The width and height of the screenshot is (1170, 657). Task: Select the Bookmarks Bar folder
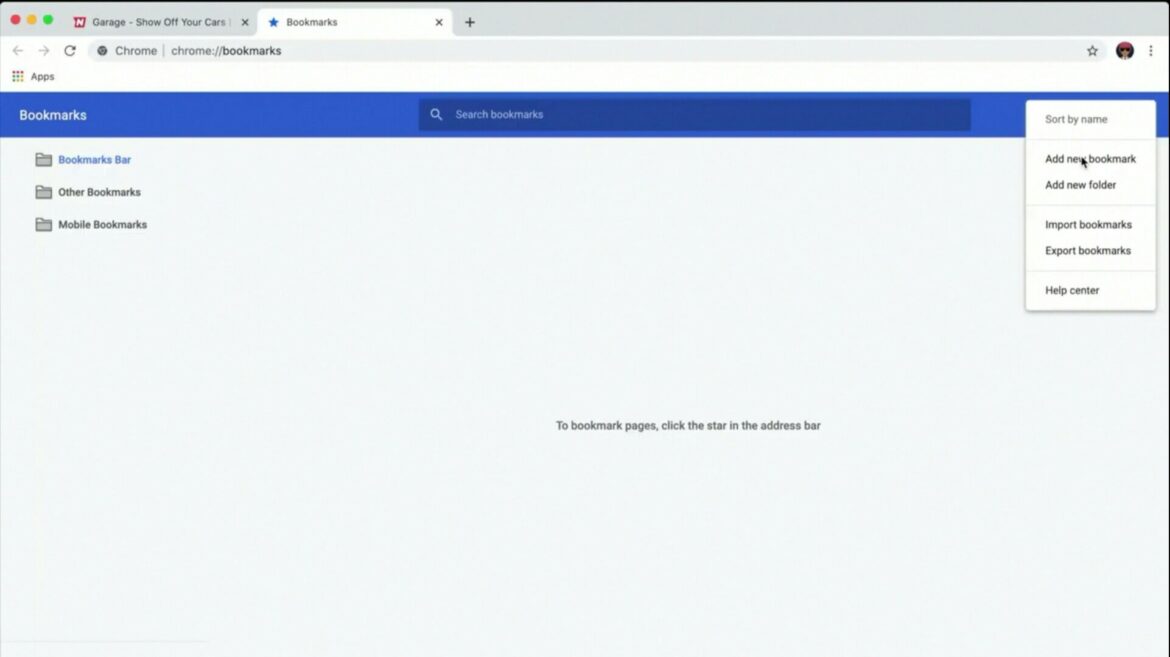[94, 160]
